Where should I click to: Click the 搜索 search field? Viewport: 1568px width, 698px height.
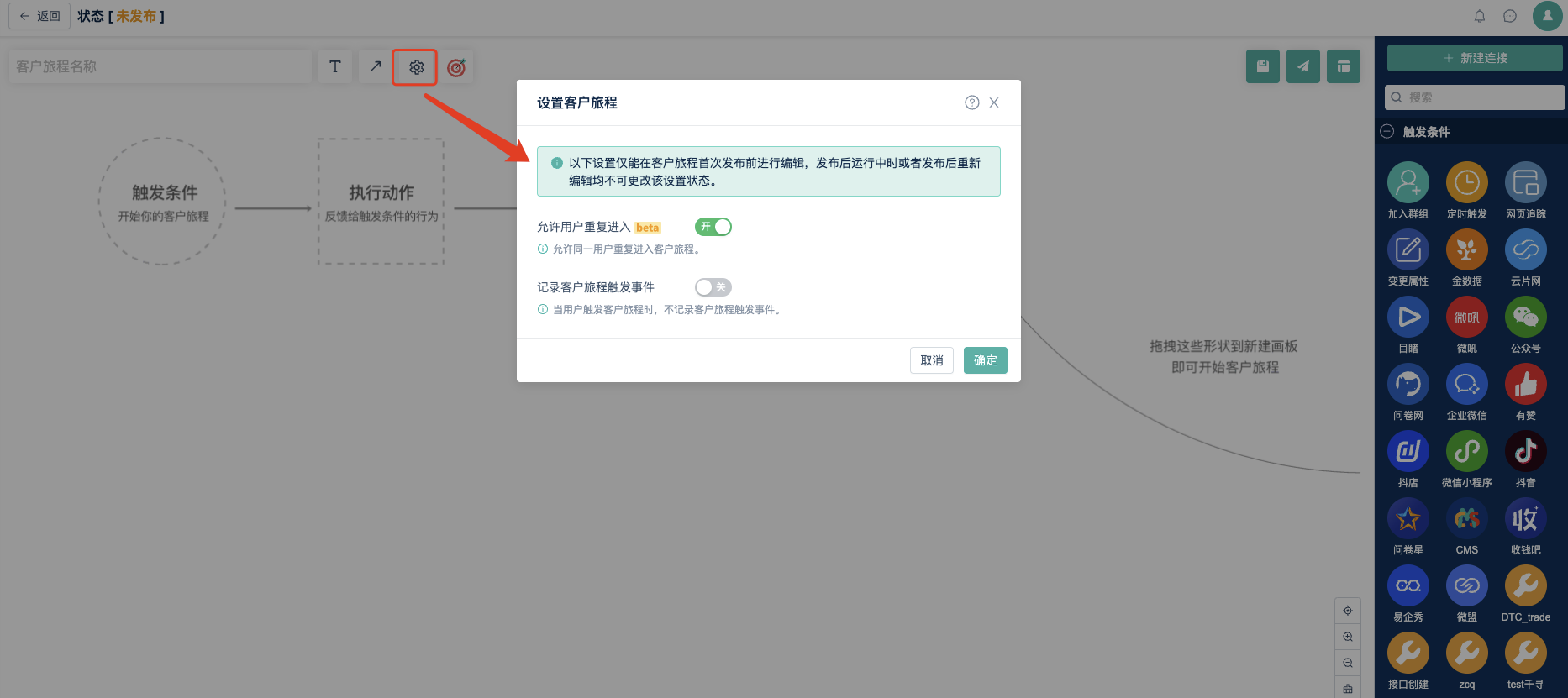click(1475, 97)
